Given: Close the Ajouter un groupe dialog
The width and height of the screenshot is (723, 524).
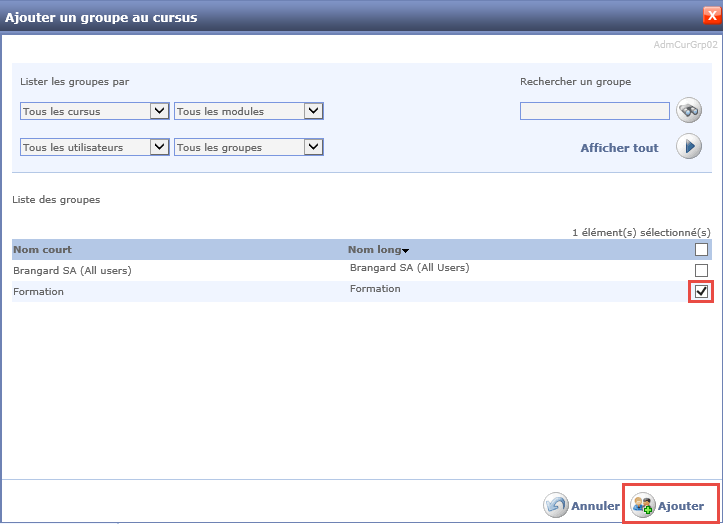Looking at the screenshot, I should pos(711,16).
